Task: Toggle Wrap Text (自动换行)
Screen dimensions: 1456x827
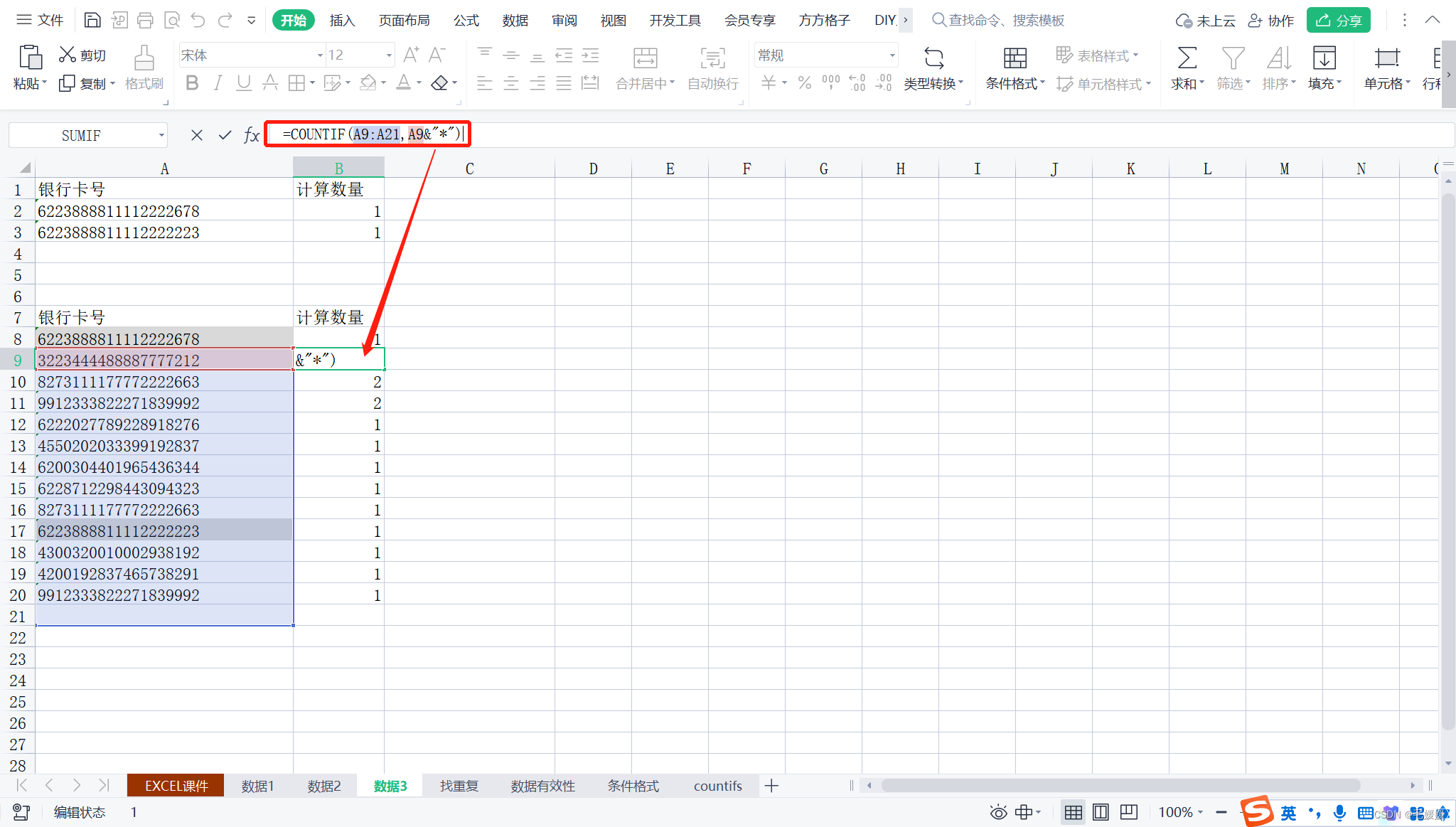Action: pos(712,58)
